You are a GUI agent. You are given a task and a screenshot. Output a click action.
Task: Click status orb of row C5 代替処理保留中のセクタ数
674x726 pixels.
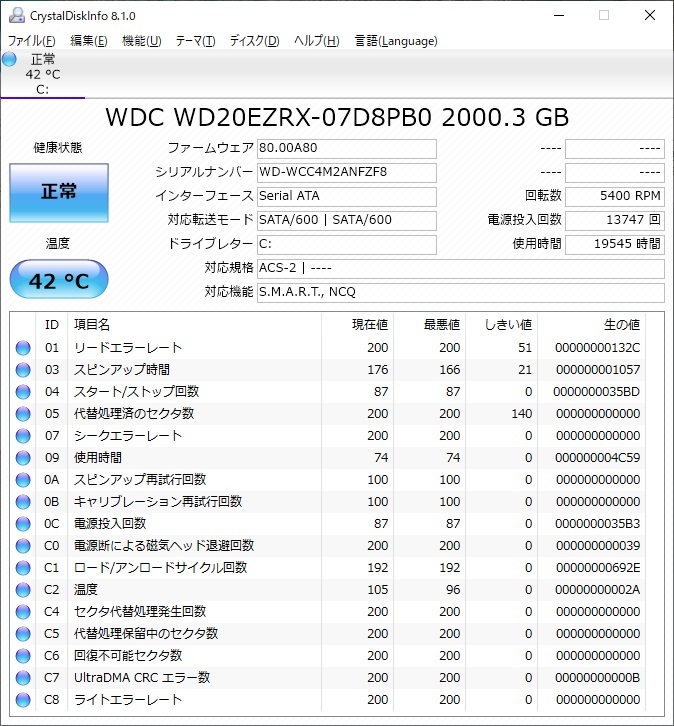coord(23,634)
